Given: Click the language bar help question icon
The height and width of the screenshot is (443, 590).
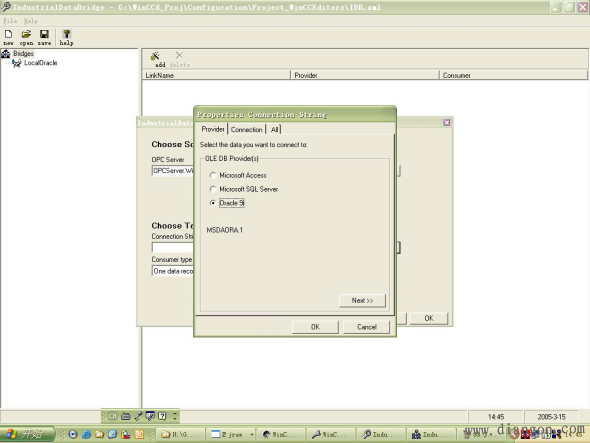Looking at the screenshot, I should 162,416.
